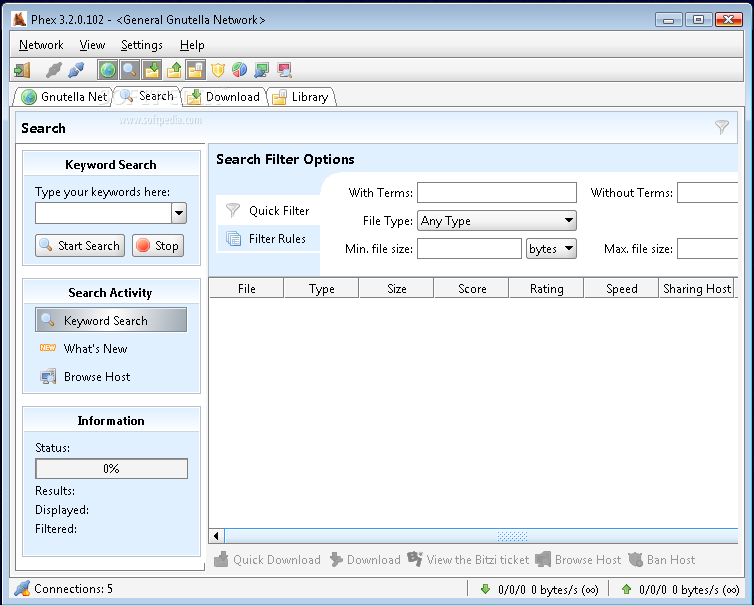Click the Download button below results
This screenshot has width=754, height=605.
coord(365,560)
